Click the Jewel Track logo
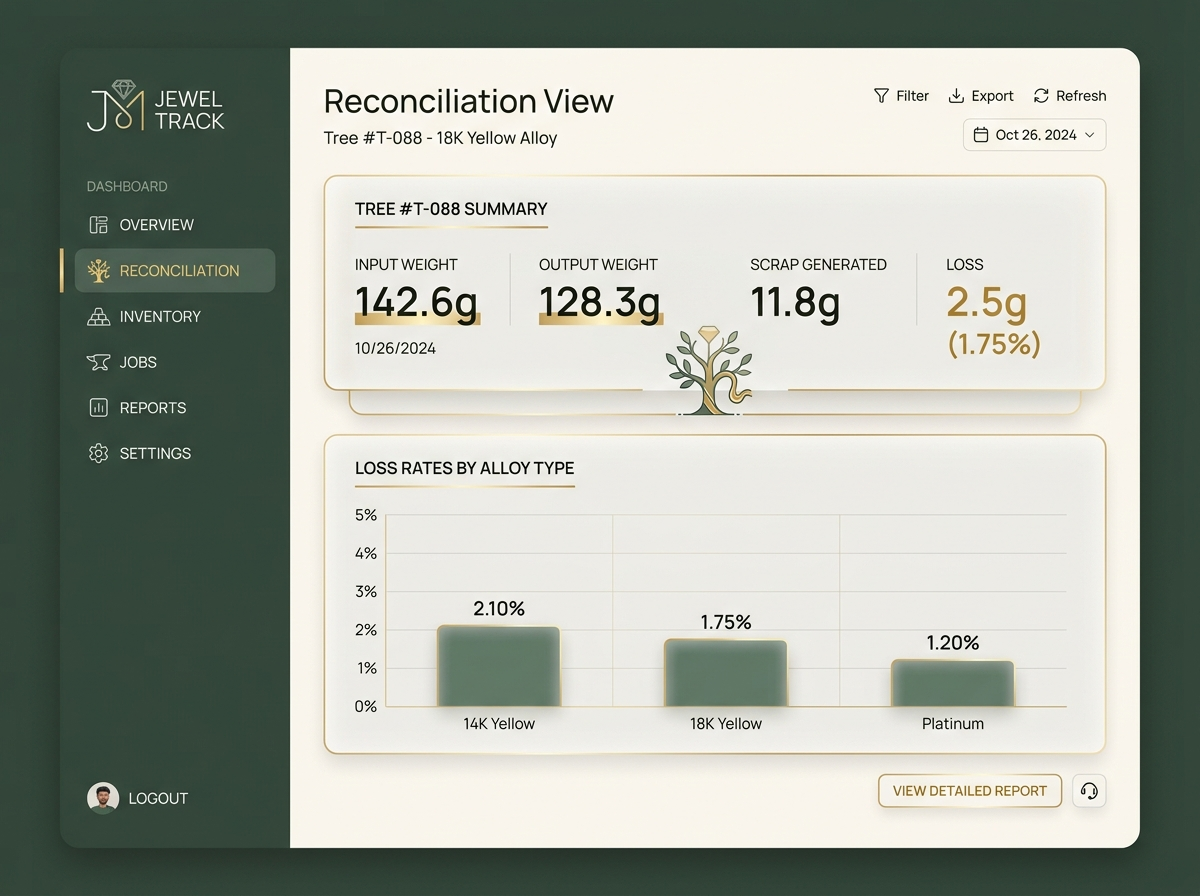This screenshot has width=1200, height=896. point(156,107)
